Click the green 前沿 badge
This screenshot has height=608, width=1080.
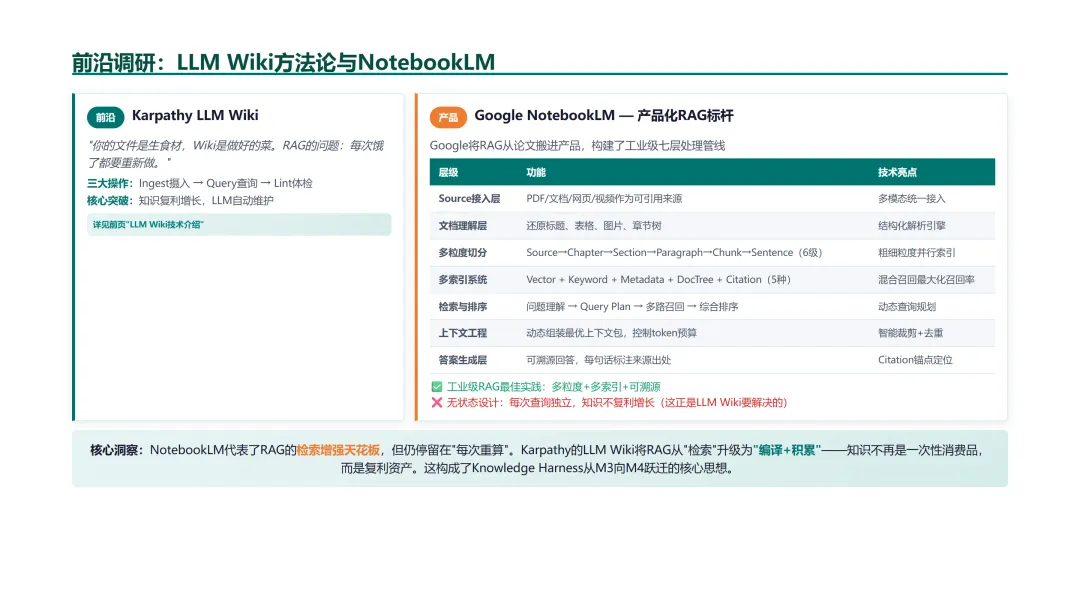(105, 117)
